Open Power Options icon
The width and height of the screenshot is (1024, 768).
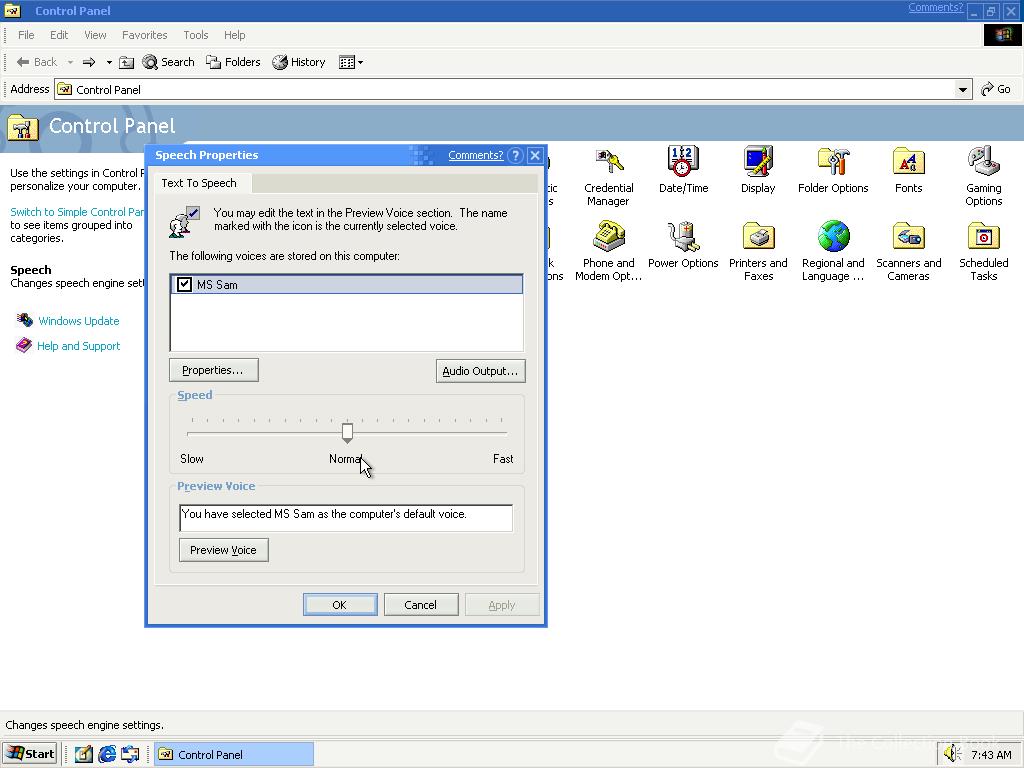(683, 245)
